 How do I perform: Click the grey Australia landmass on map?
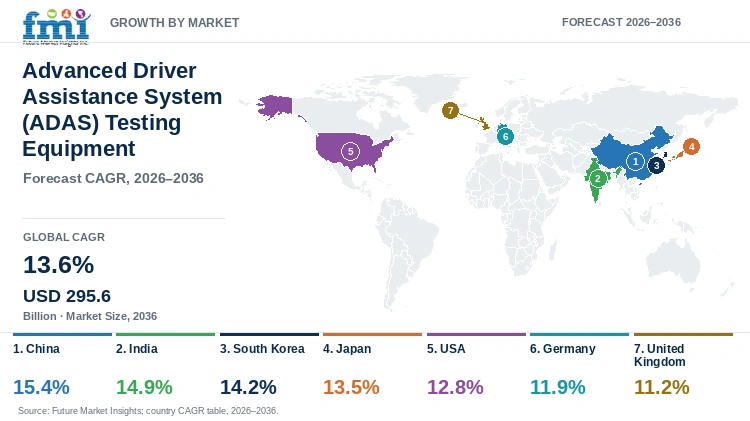[673, 262]
